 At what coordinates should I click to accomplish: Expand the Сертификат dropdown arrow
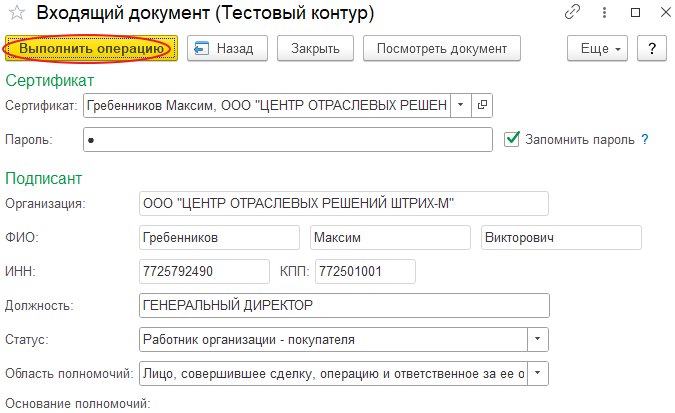pyautogui.click(x=461, y=105)
